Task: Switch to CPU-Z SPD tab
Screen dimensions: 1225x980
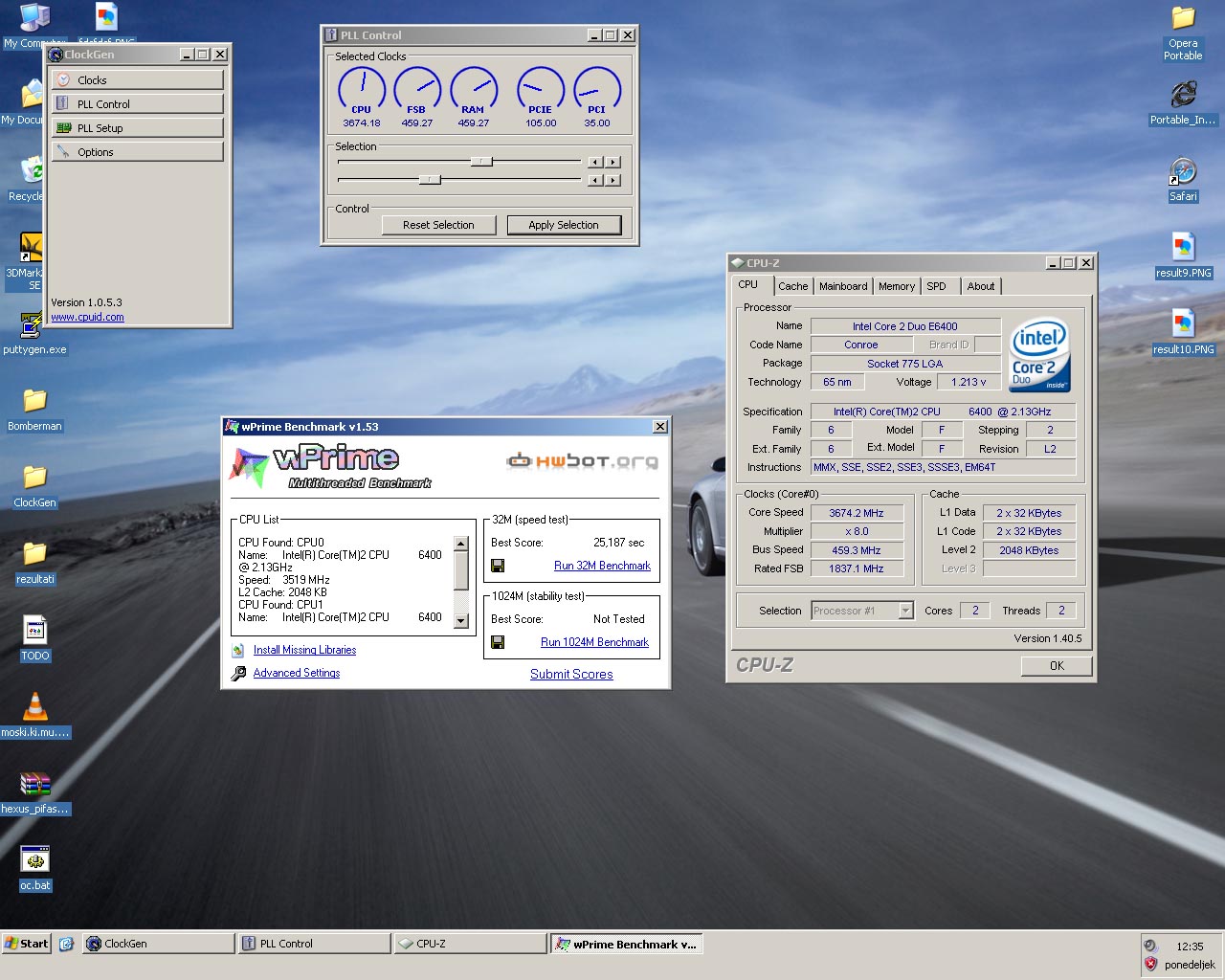Action: 937,286
